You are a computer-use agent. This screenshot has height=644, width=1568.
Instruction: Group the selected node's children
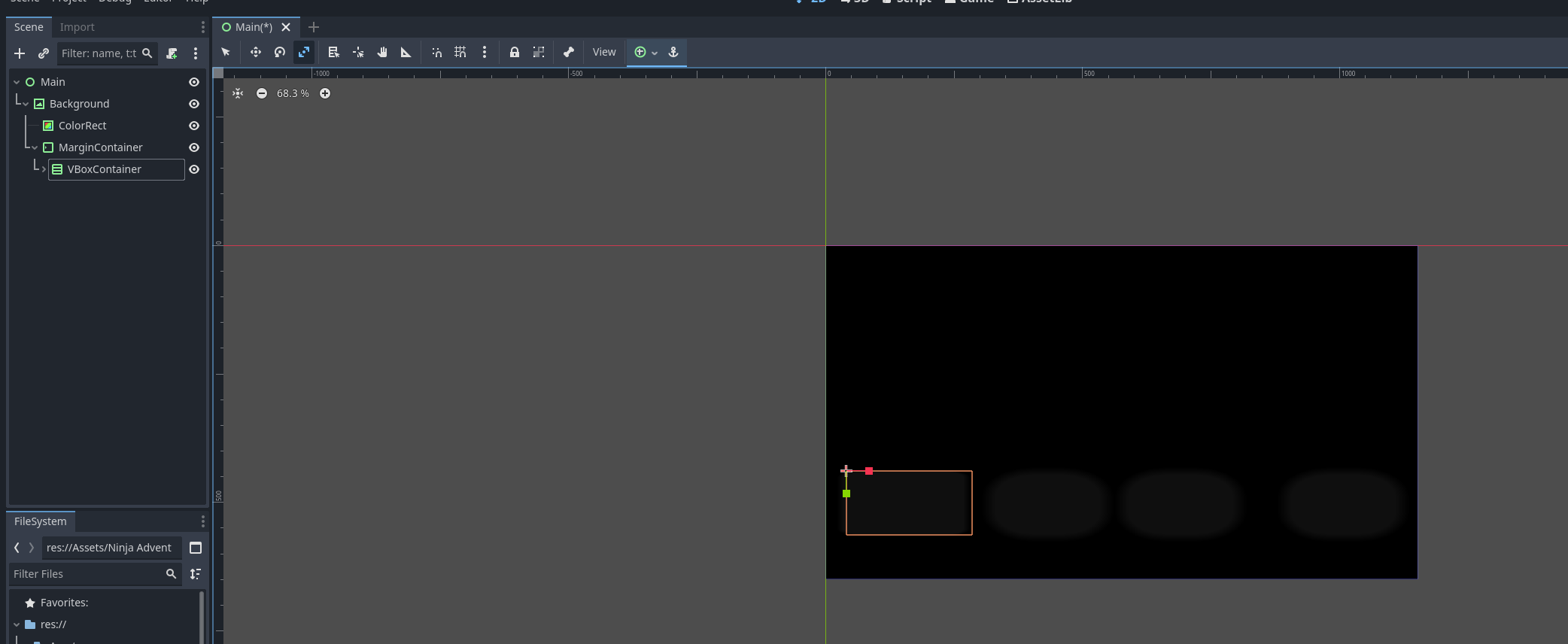point(539,52)
